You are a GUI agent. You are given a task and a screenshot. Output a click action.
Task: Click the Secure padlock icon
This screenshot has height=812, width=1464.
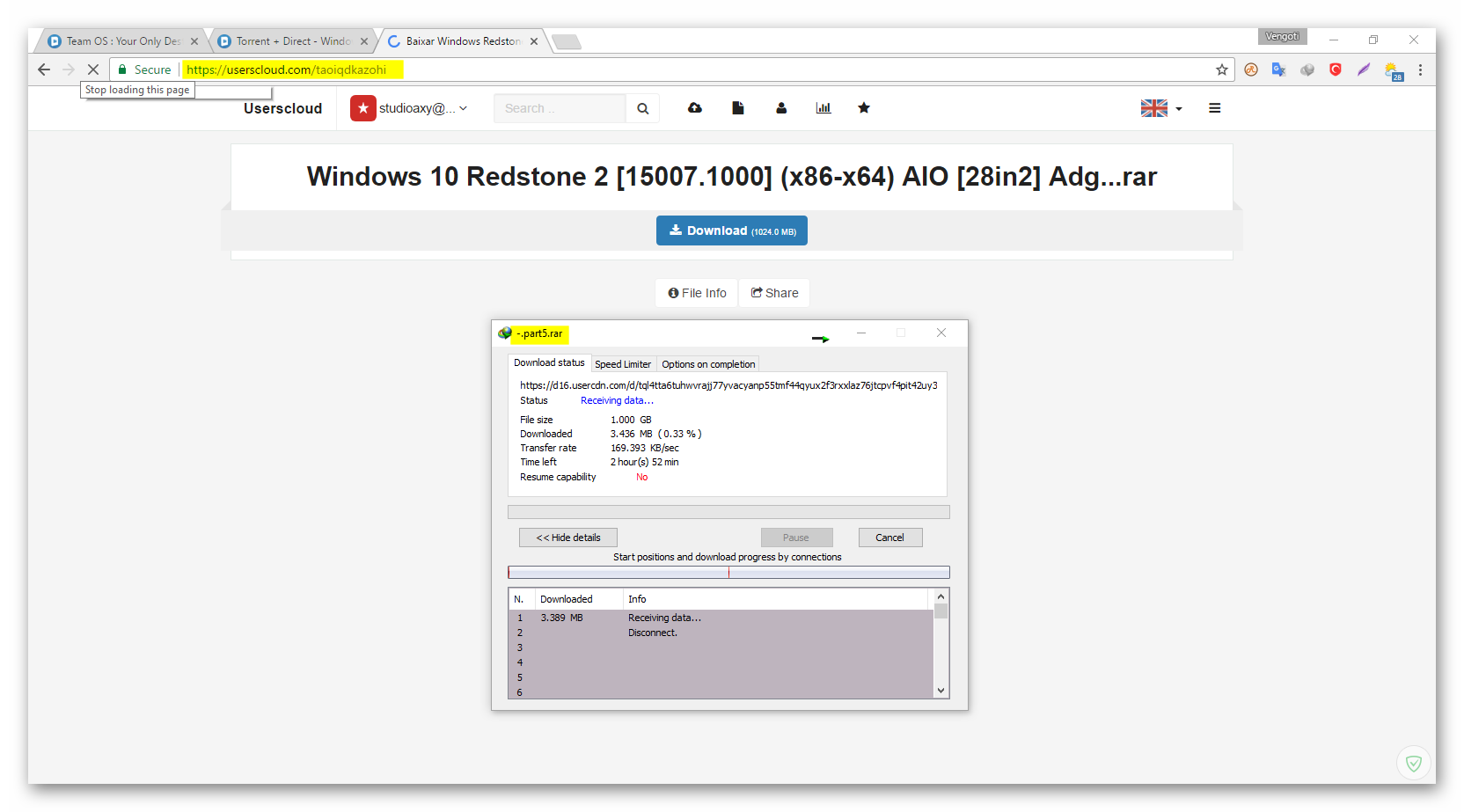coord(122,69)
